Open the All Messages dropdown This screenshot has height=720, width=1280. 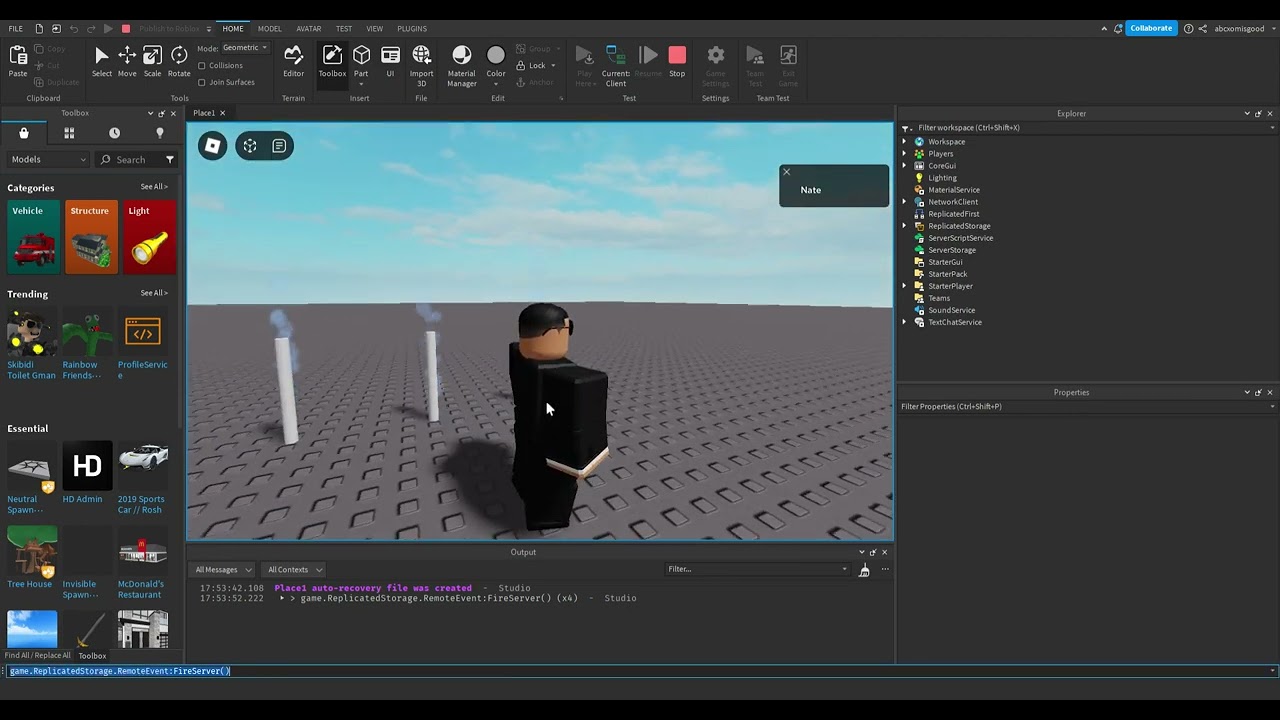click(223, 570)
